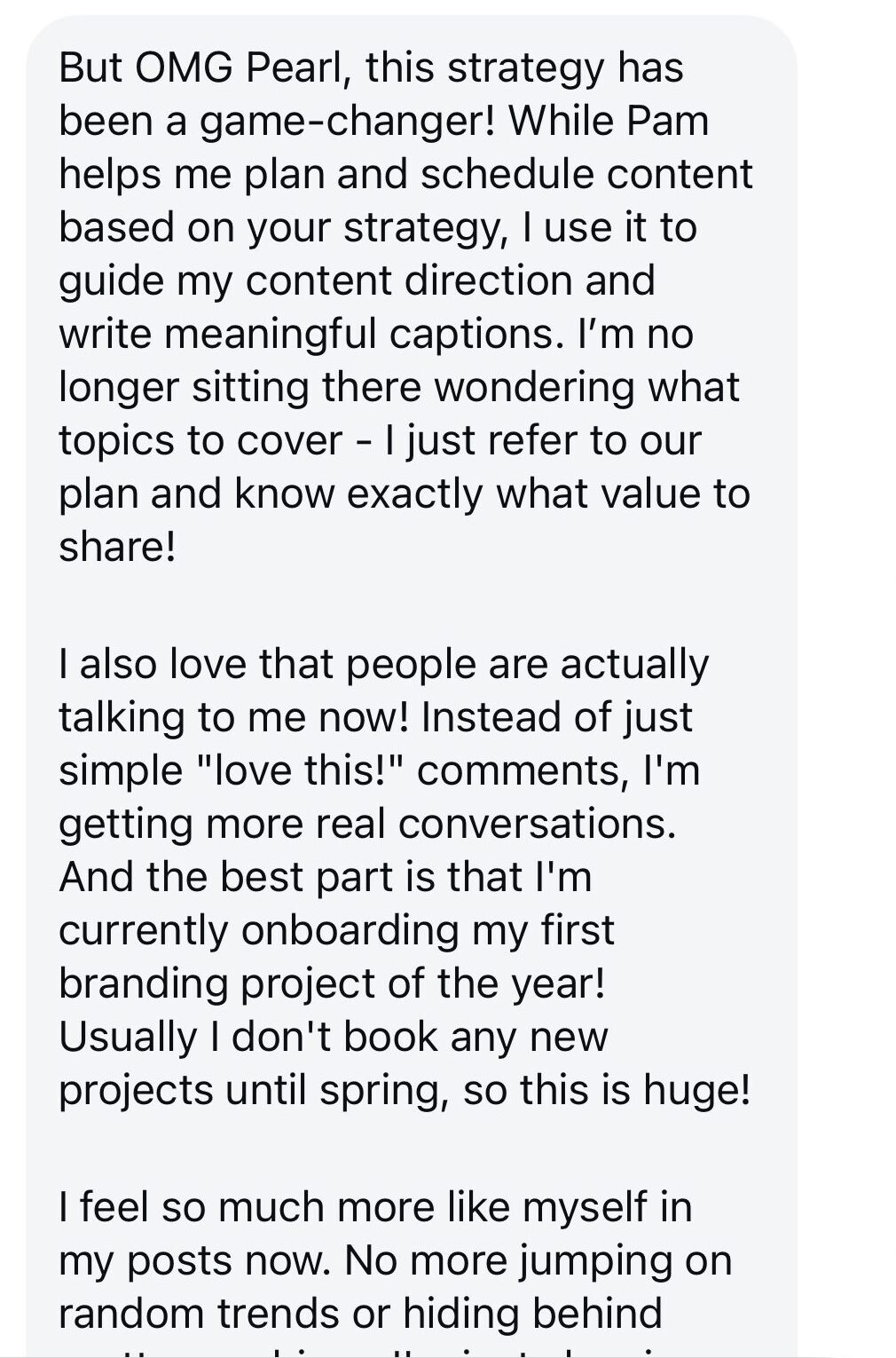Viewport: 896px width, 1358px height.
Task: Tap 'projects until spring, so this is huge!'
Action: 405,1090
